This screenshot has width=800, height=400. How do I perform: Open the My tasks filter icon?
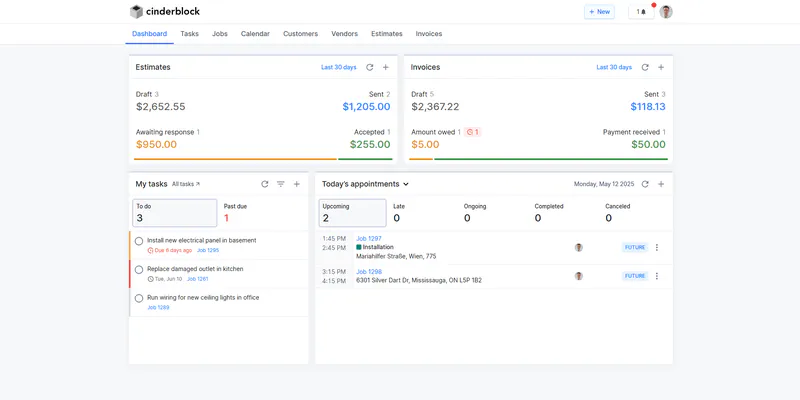click(281, 184)
